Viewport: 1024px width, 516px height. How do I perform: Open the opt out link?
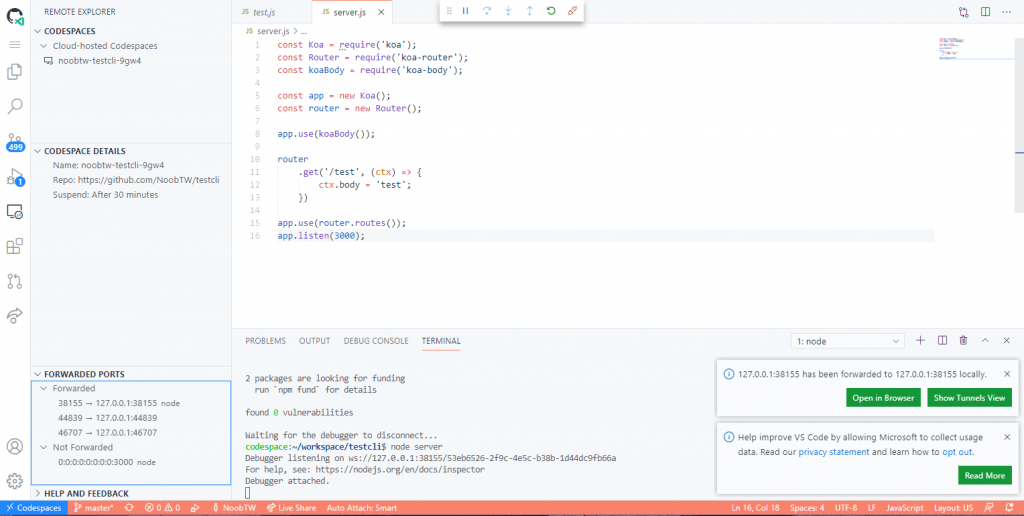click(957, 452)
